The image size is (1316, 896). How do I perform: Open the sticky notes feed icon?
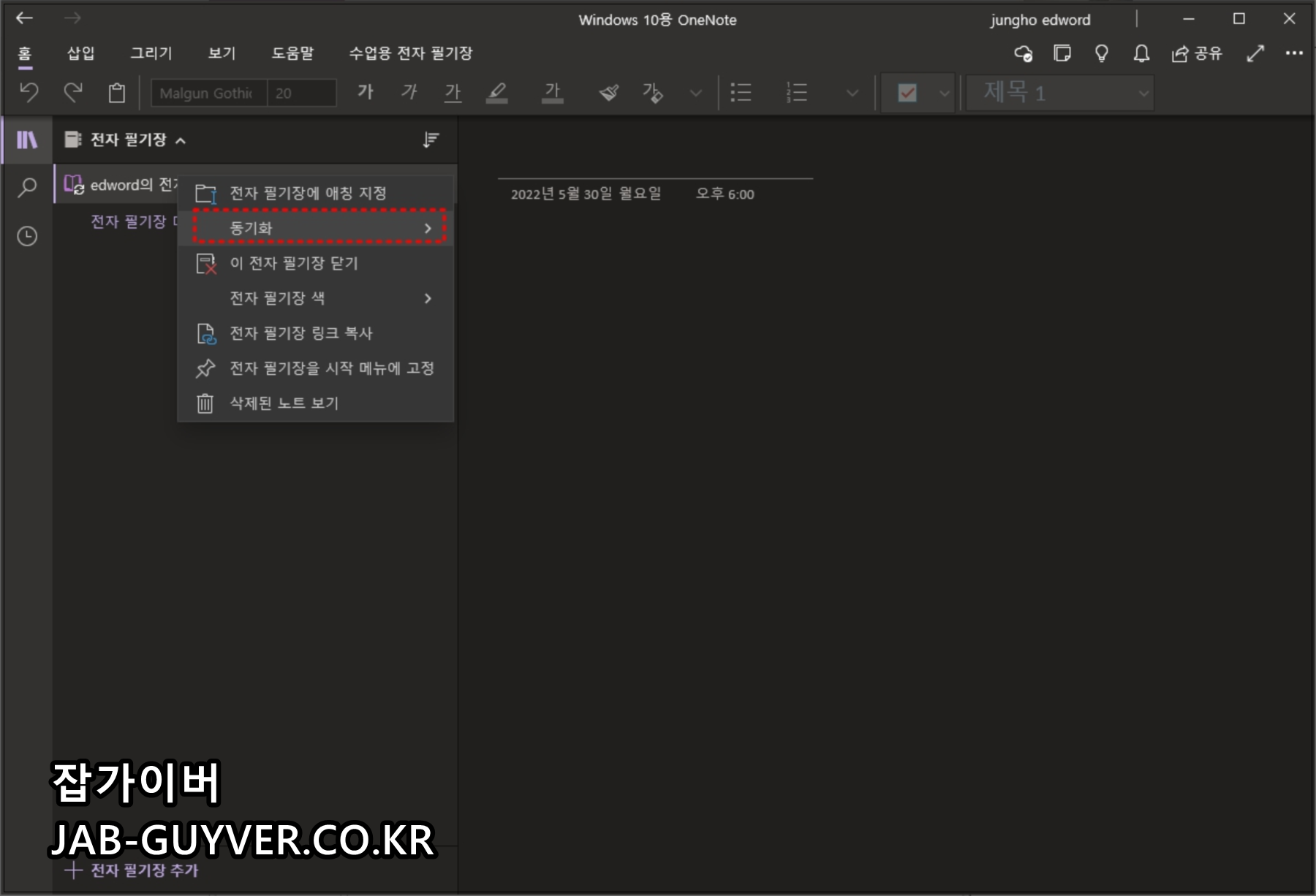(x=1062, y=53)
